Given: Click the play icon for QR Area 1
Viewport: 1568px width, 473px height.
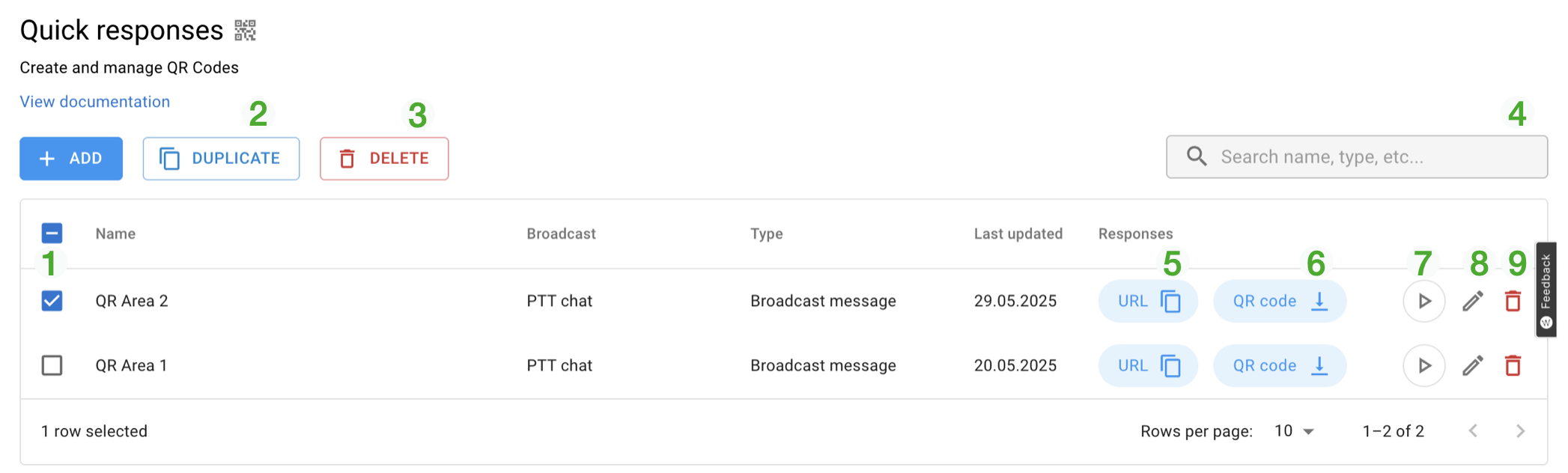Looking at the screenshot, I should click(1423, 365).
